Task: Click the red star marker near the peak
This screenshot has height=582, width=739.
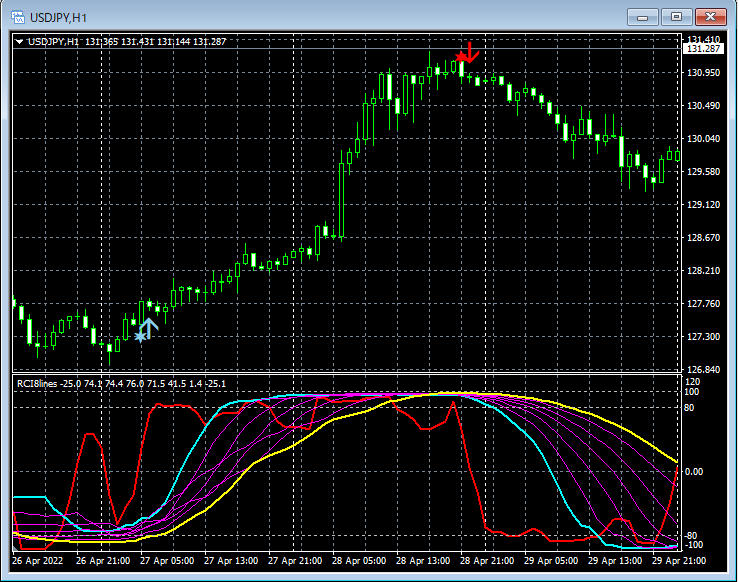Action: point(460,57)
